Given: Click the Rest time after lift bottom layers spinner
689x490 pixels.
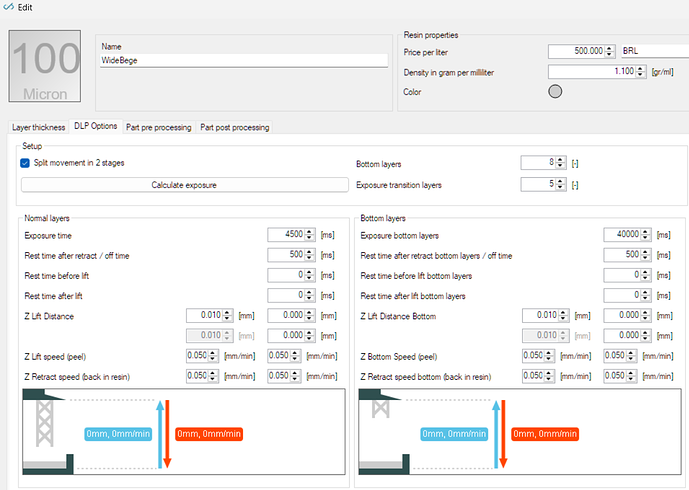Looking at the screenshot, I should tap(645, 295).
